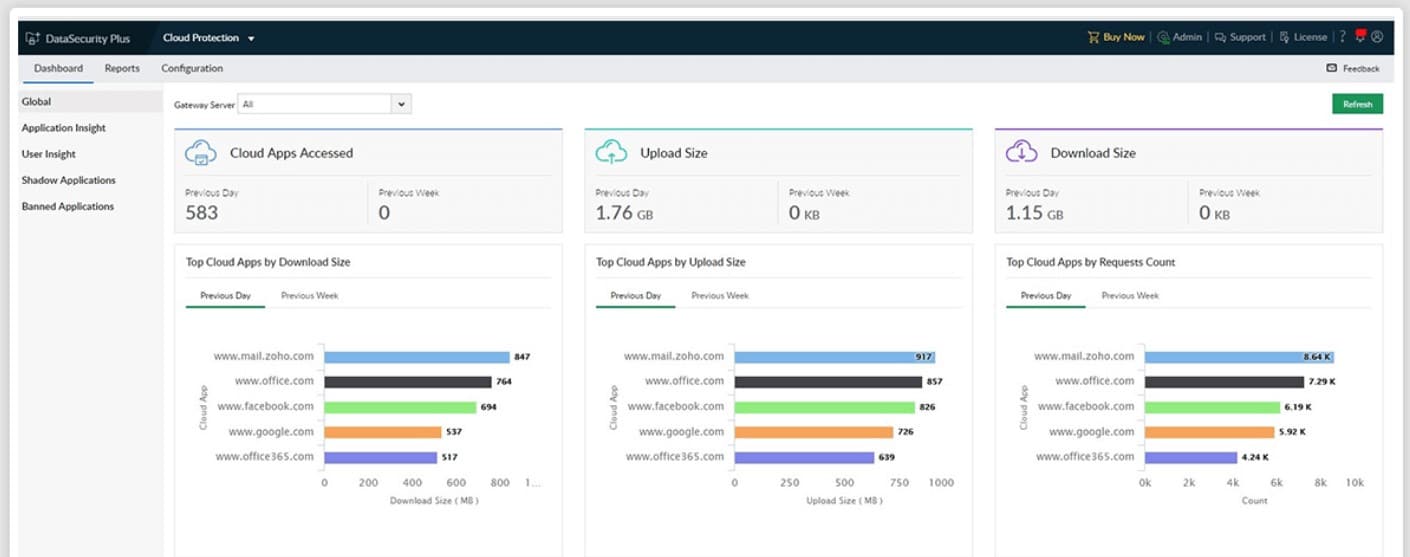Select Previous Day tab in Upload Size chart
1410x557 pixels.
point(635,296)
